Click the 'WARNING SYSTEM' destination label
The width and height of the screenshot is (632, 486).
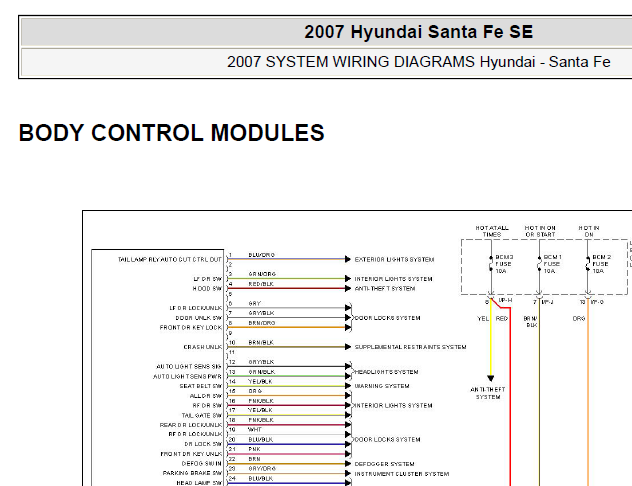click(x=382, y=386)
